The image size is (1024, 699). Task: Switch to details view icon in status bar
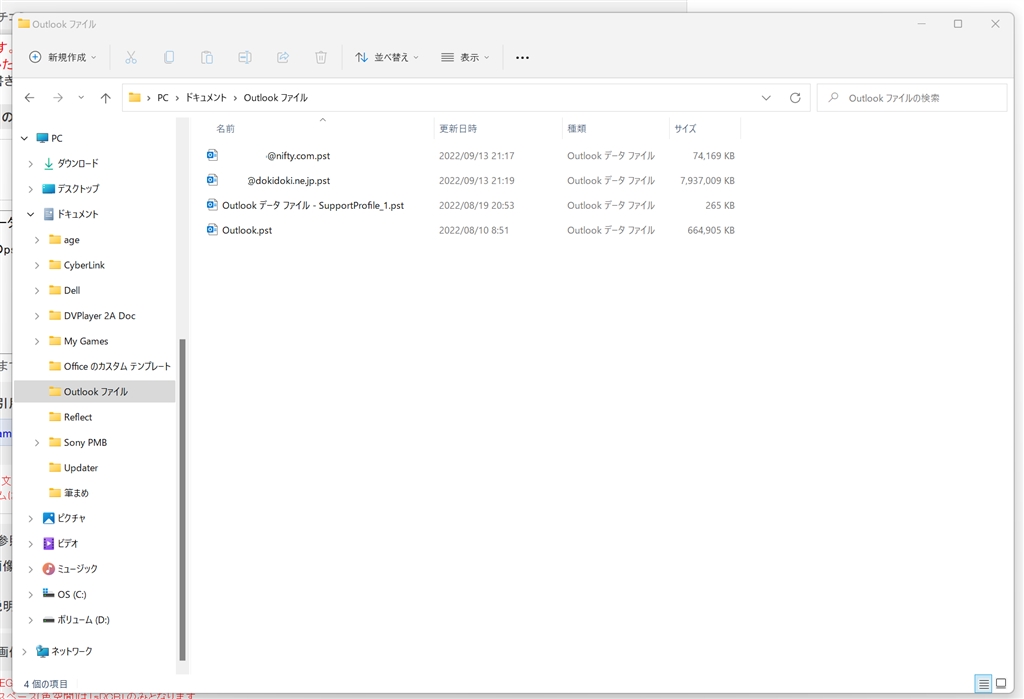(x=983, y=684)
